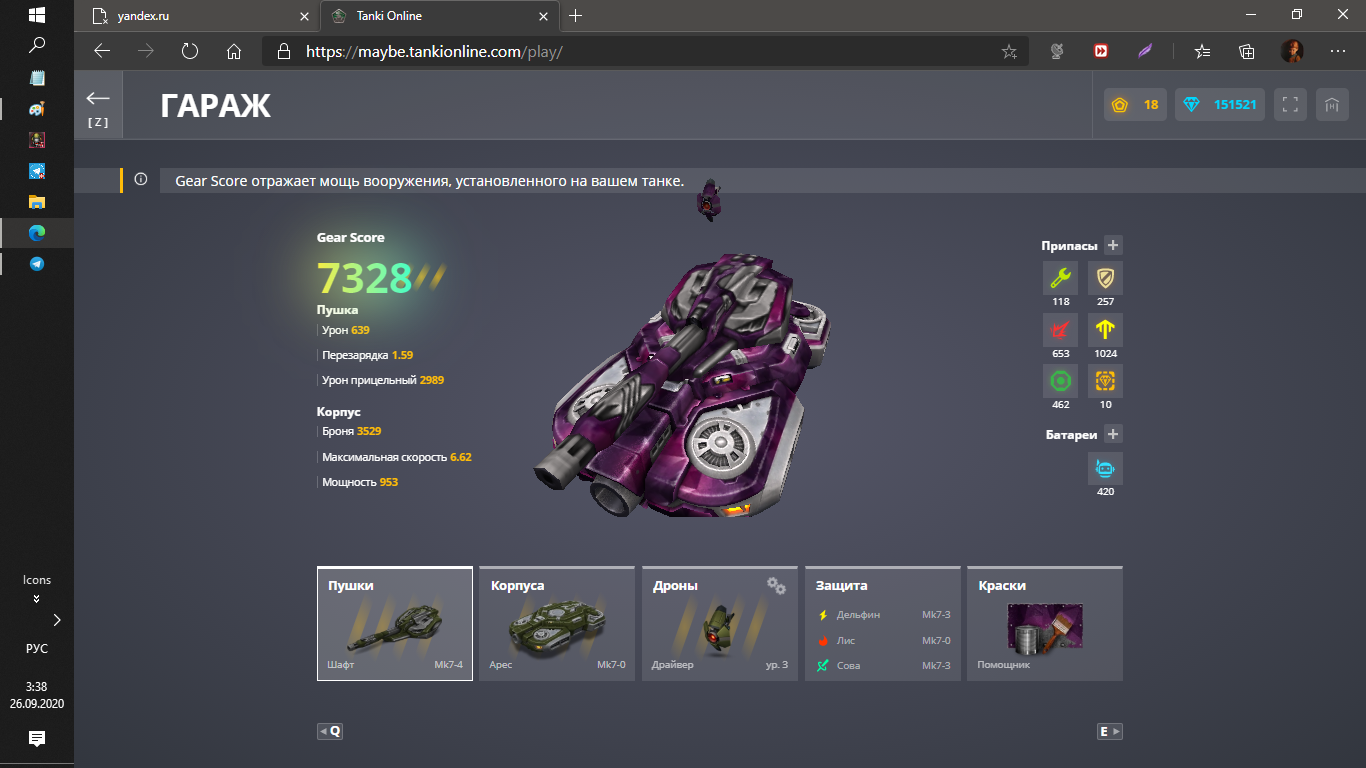Close the Tanki Online browser tab
This screenshot has width=1366, height=768.
(x=543, y=16)
